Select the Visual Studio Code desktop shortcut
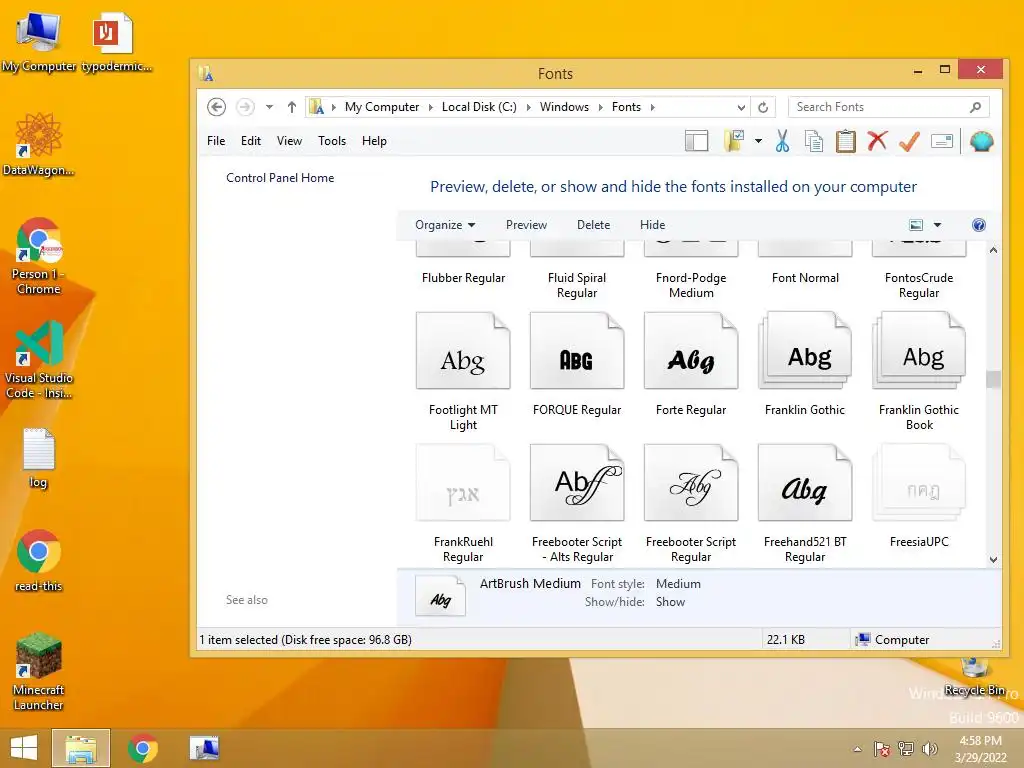The image size is (1024, 768). click(x=39, y=359)
